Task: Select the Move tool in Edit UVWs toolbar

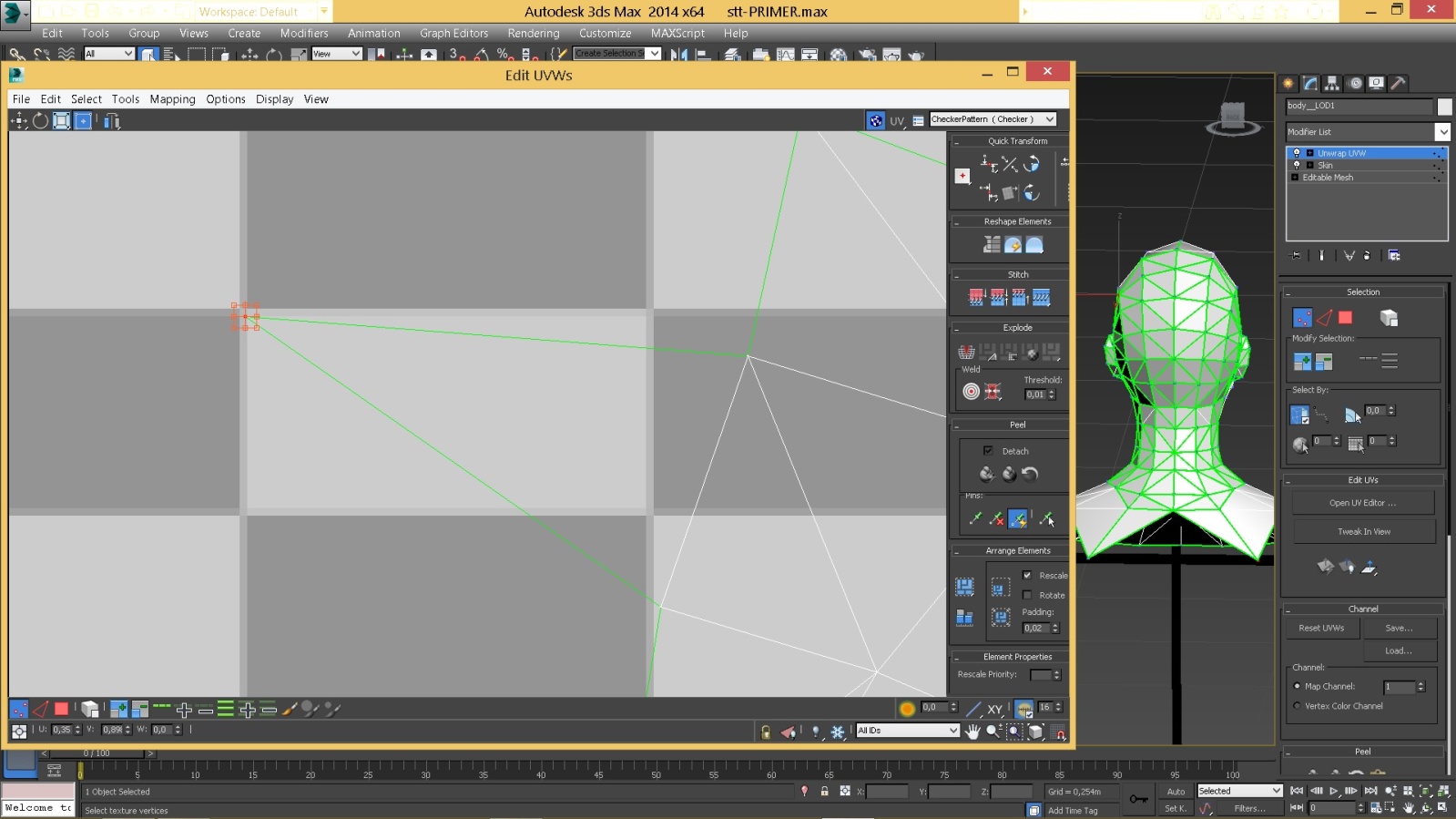Action: 19,121
